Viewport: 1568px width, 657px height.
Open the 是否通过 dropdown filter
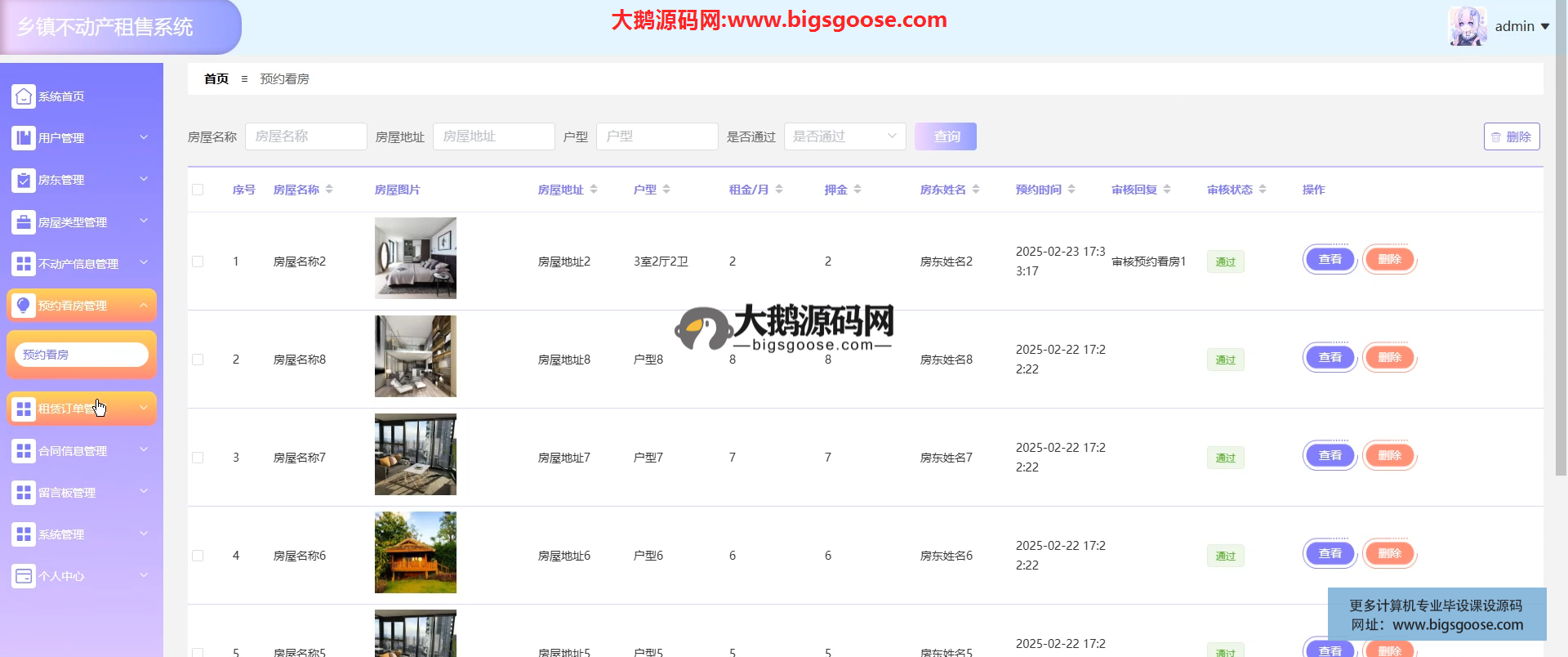click(844, 136)
